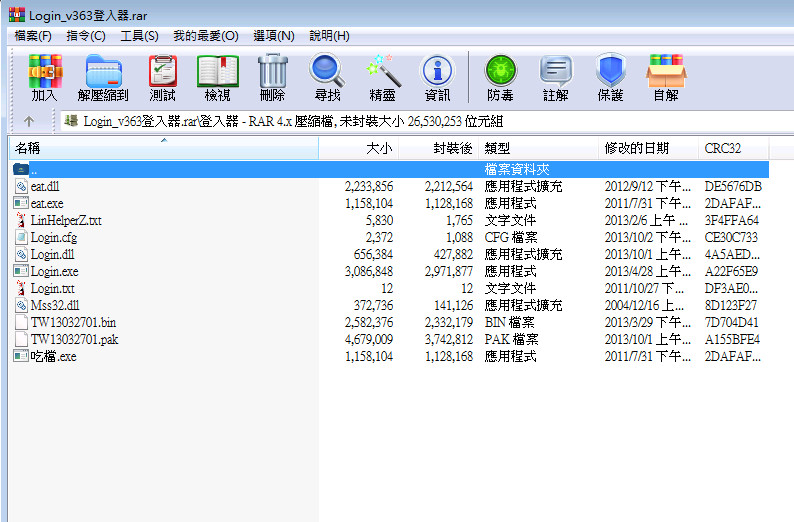Image resolution: width=794 pixels, height=522 pixels.
Task: Select the file name eat.dll
Action: pos(45,186)
